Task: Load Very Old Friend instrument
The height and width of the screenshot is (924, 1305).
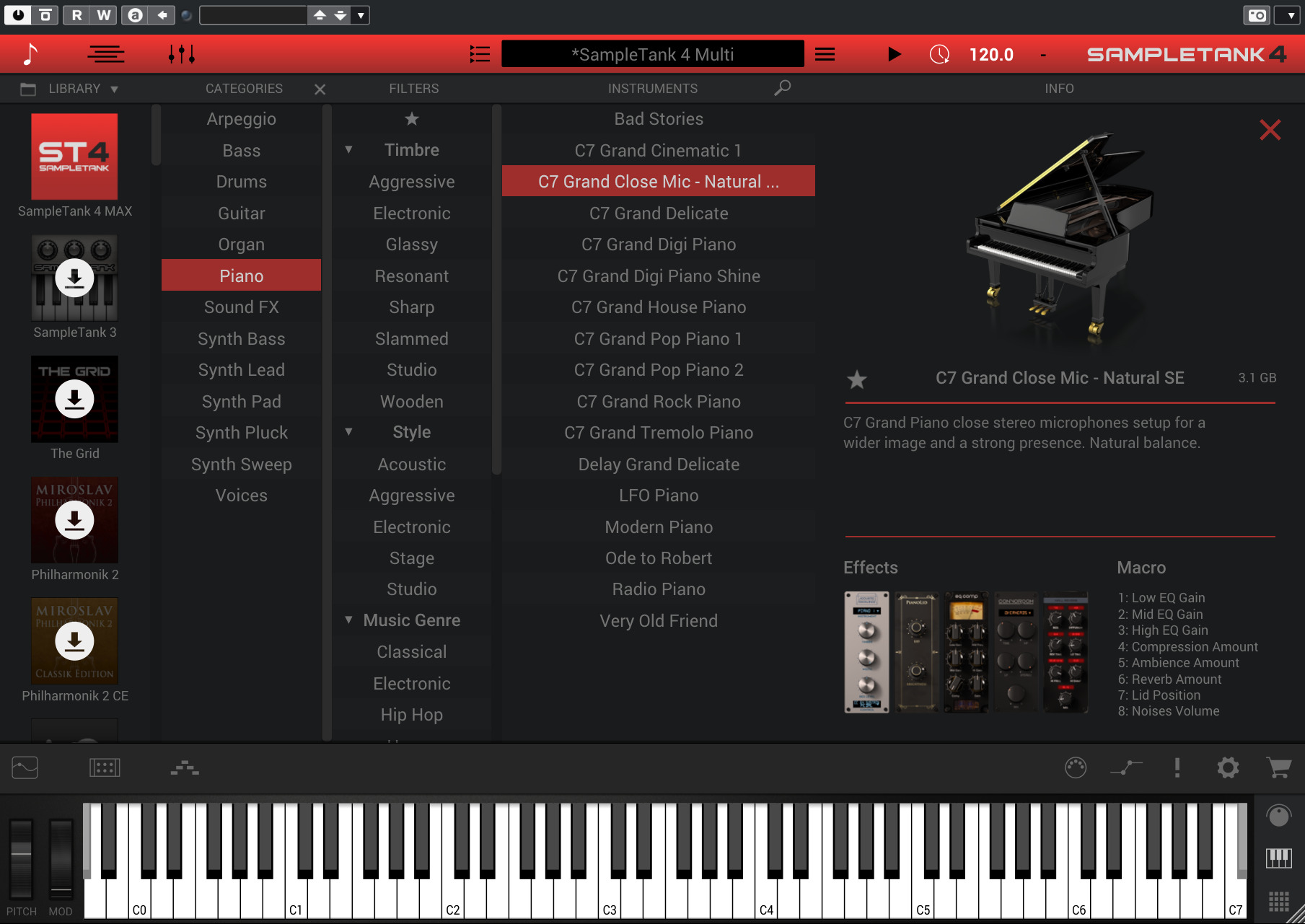Action: [x=659, y=621]
